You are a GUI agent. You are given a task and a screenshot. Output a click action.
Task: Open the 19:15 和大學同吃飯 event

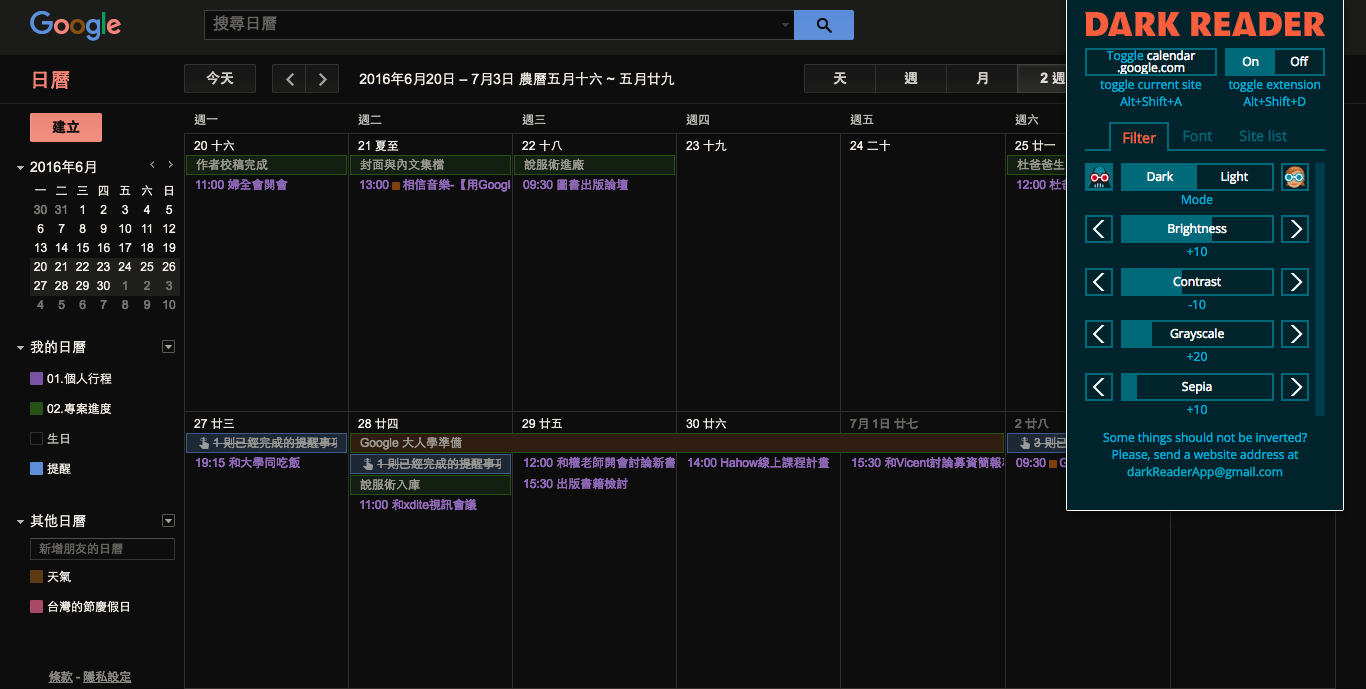[247, 463]
